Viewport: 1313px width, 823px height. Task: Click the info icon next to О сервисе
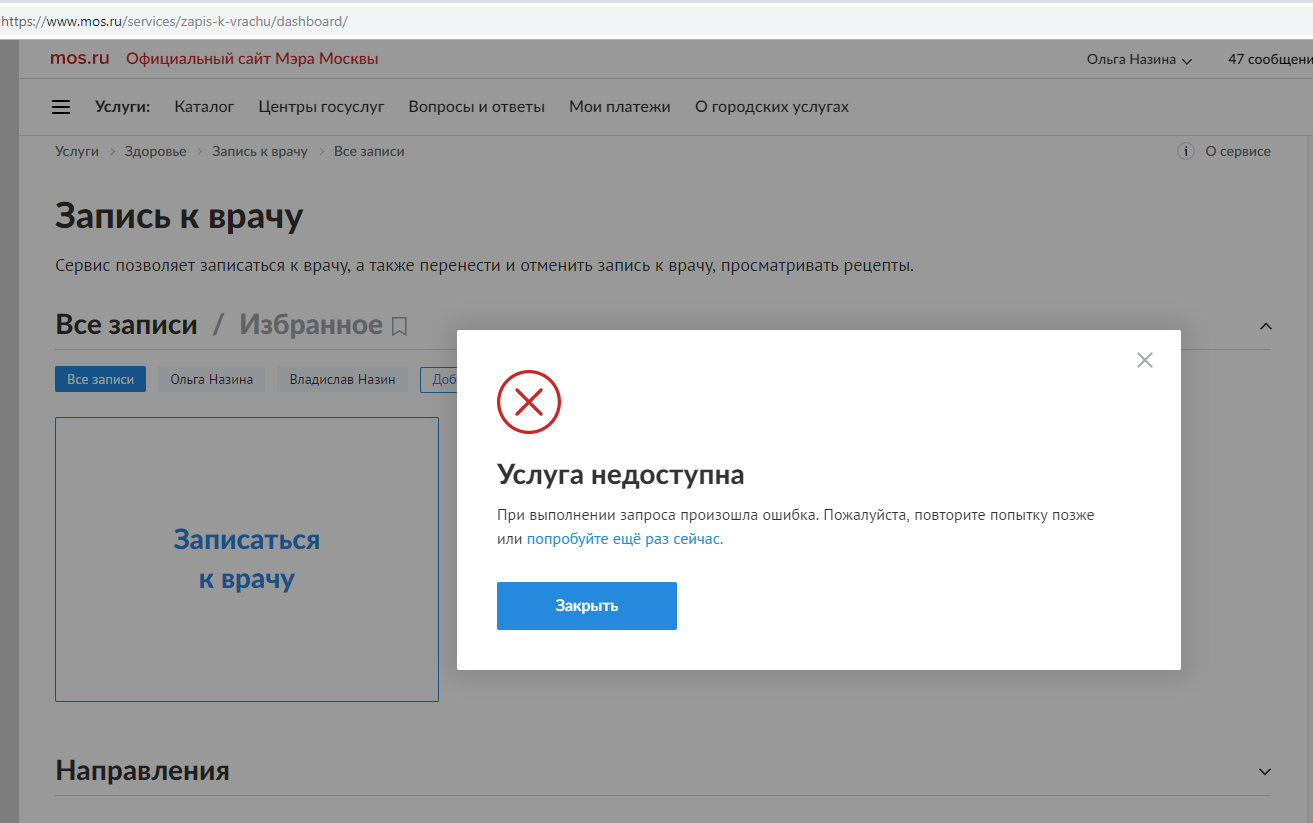click(x=1186, y=151)
